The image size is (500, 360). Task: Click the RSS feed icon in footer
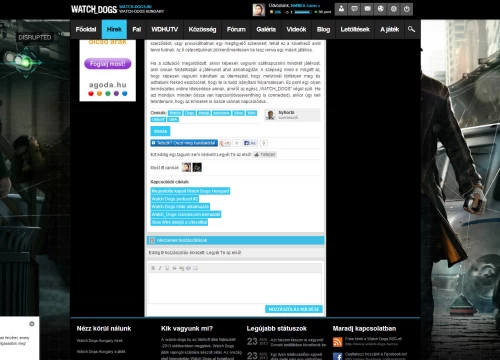click(x=337, y=342)
